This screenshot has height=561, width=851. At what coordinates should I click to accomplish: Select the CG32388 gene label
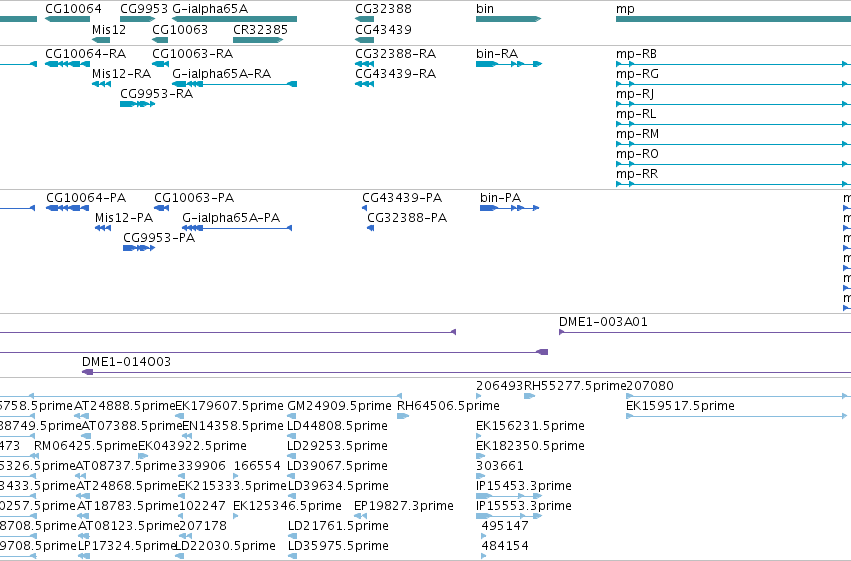[383, 9]
